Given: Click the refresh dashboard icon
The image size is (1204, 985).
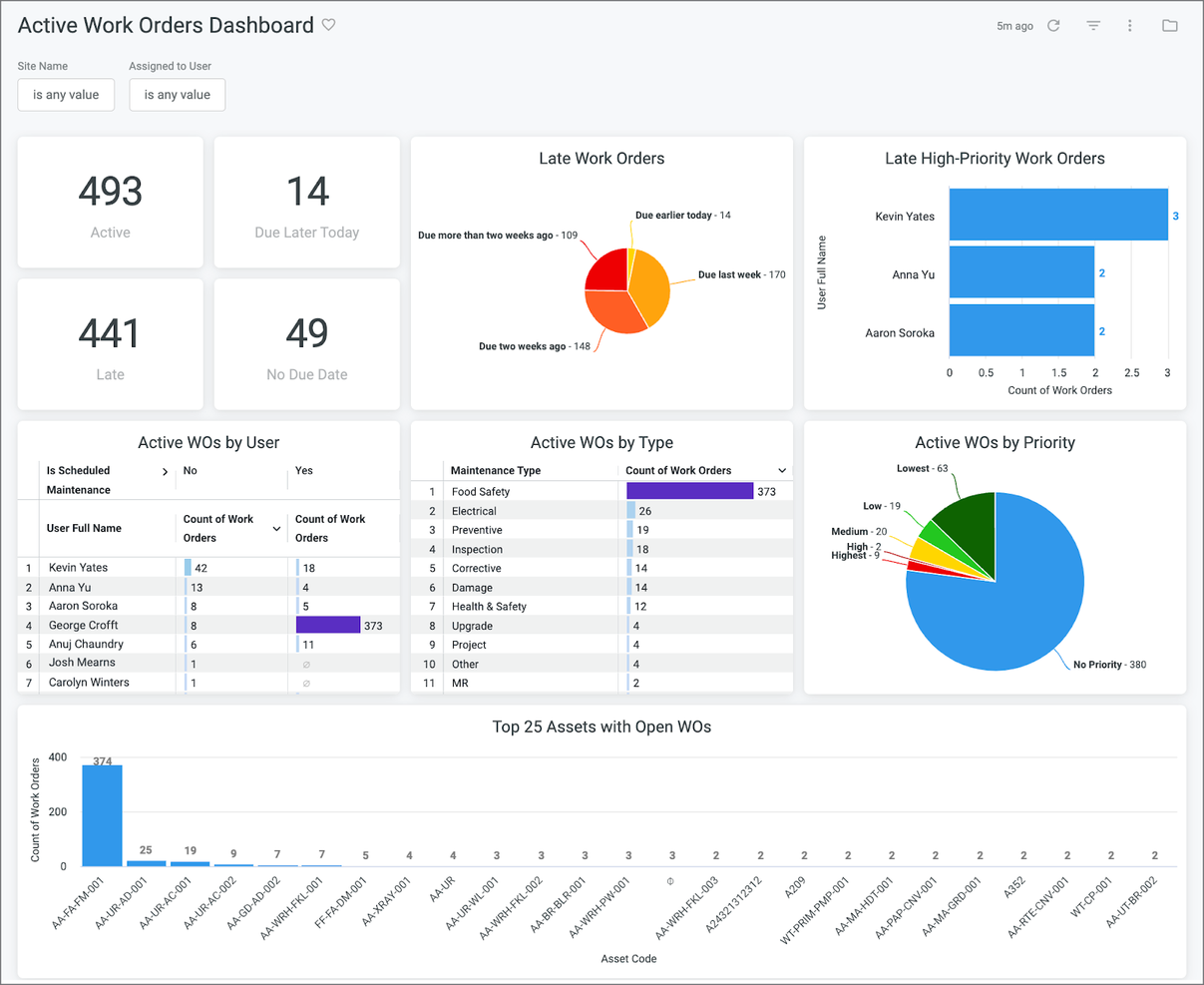Looking at the screenshot, I should click(x=1053, y=26).
